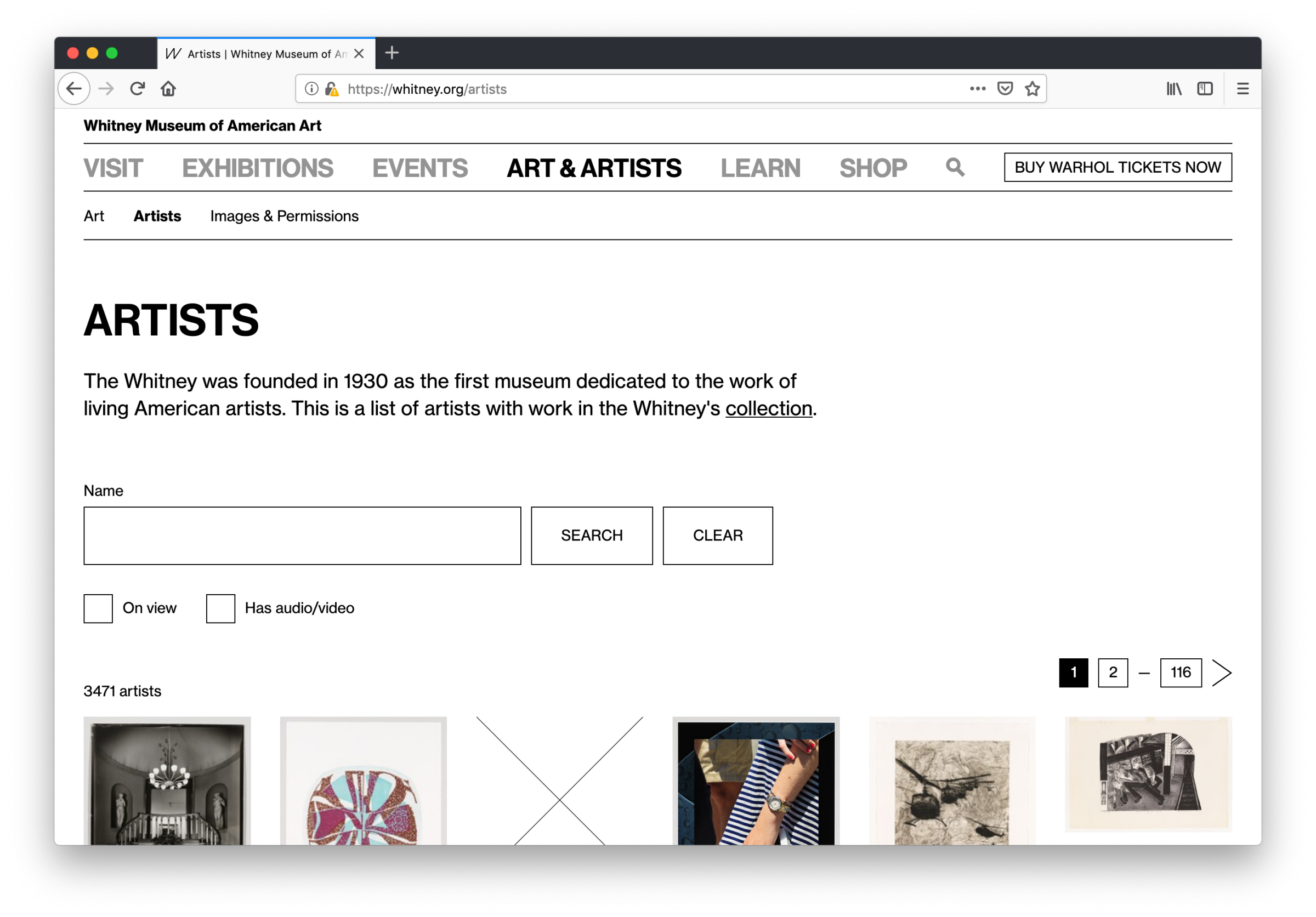Click the Firefox sidebar panel icon
The width and height of the screenshot is (1316, 917).
click(x=1204, y=89)
